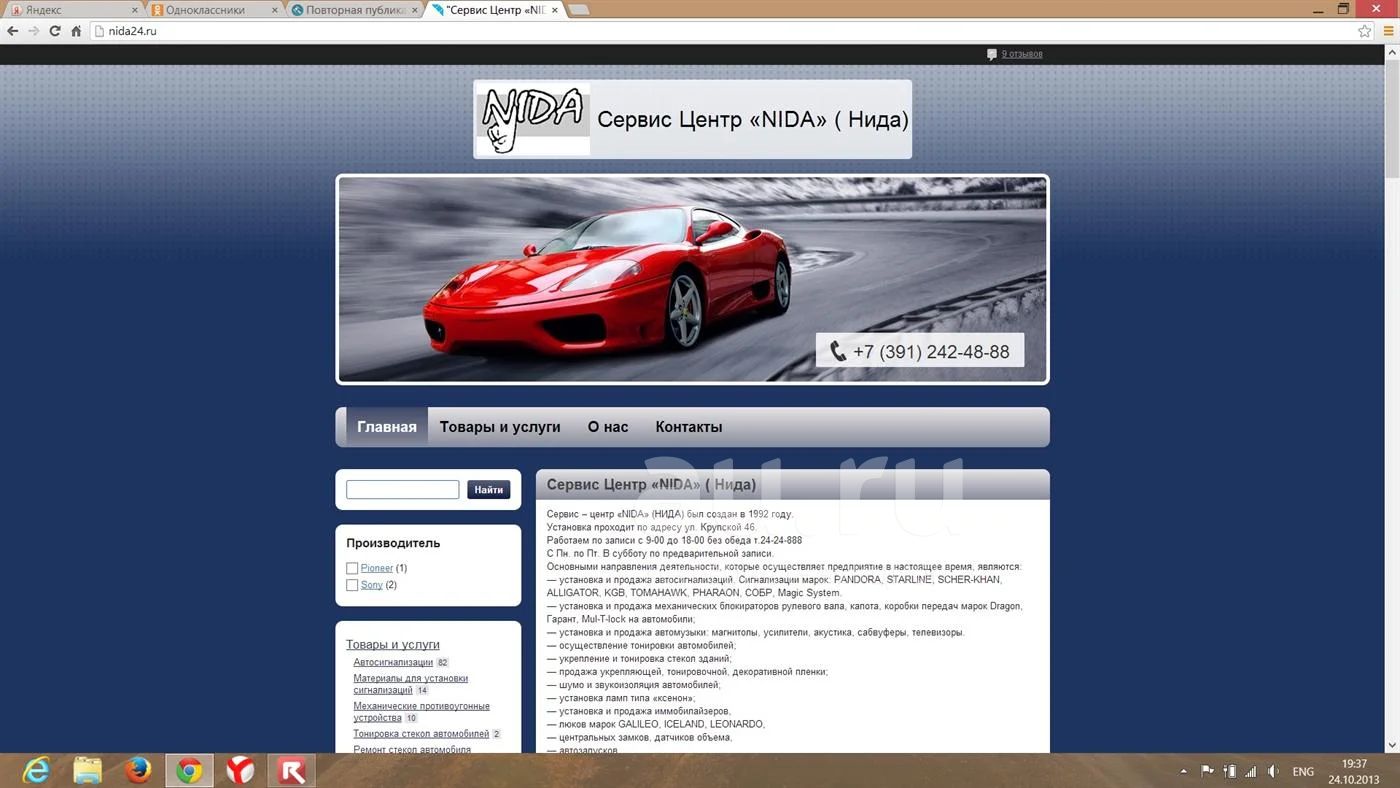Click the battery icon in the system tray
Screen dimensions: 1400x788
(1230, 772)
